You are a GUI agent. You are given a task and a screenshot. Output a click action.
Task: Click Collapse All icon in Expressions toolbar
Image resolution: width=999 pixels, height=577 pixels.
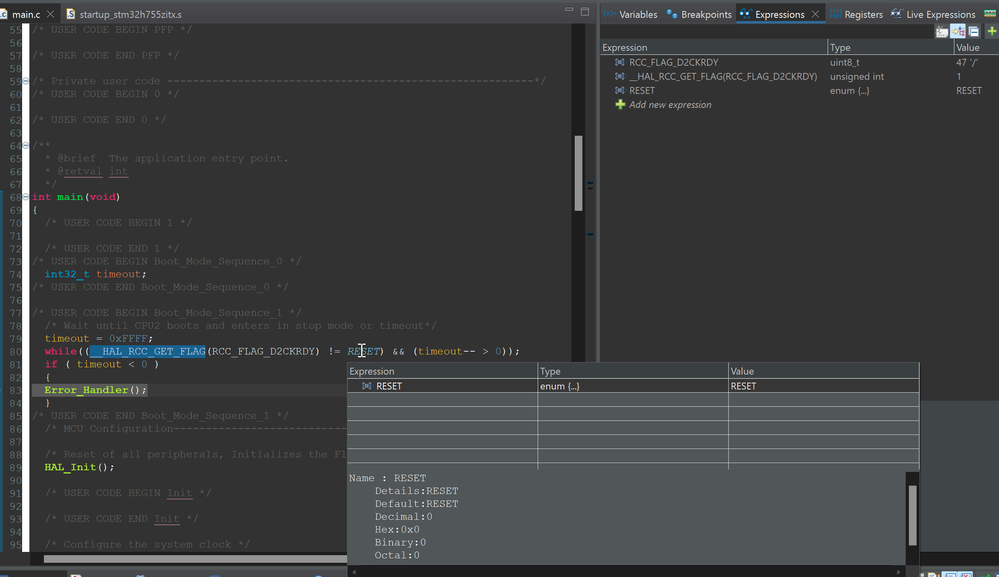click(x=974, y=32)
